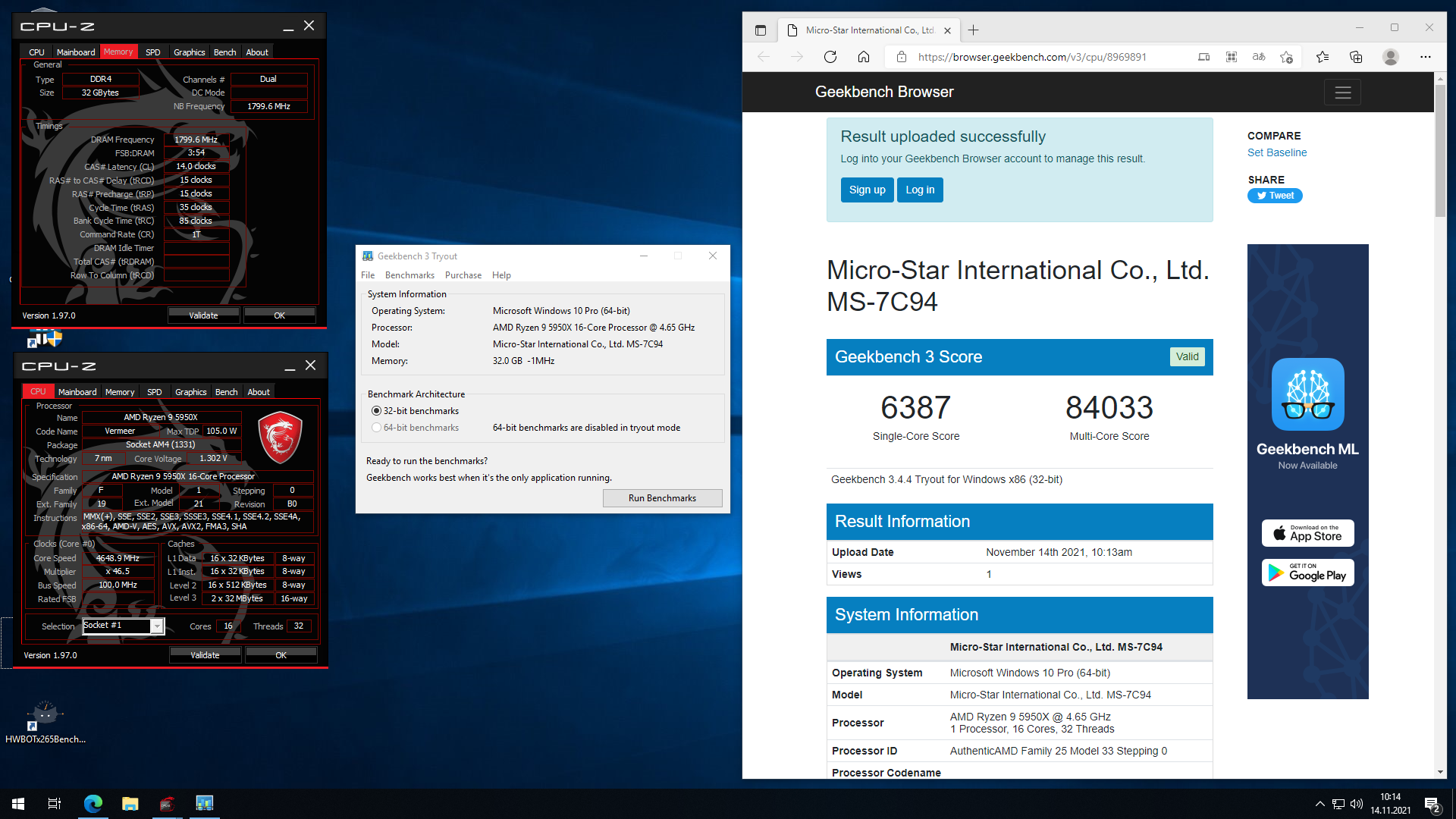Click the browser Back arrow

(x=764, y=57)
